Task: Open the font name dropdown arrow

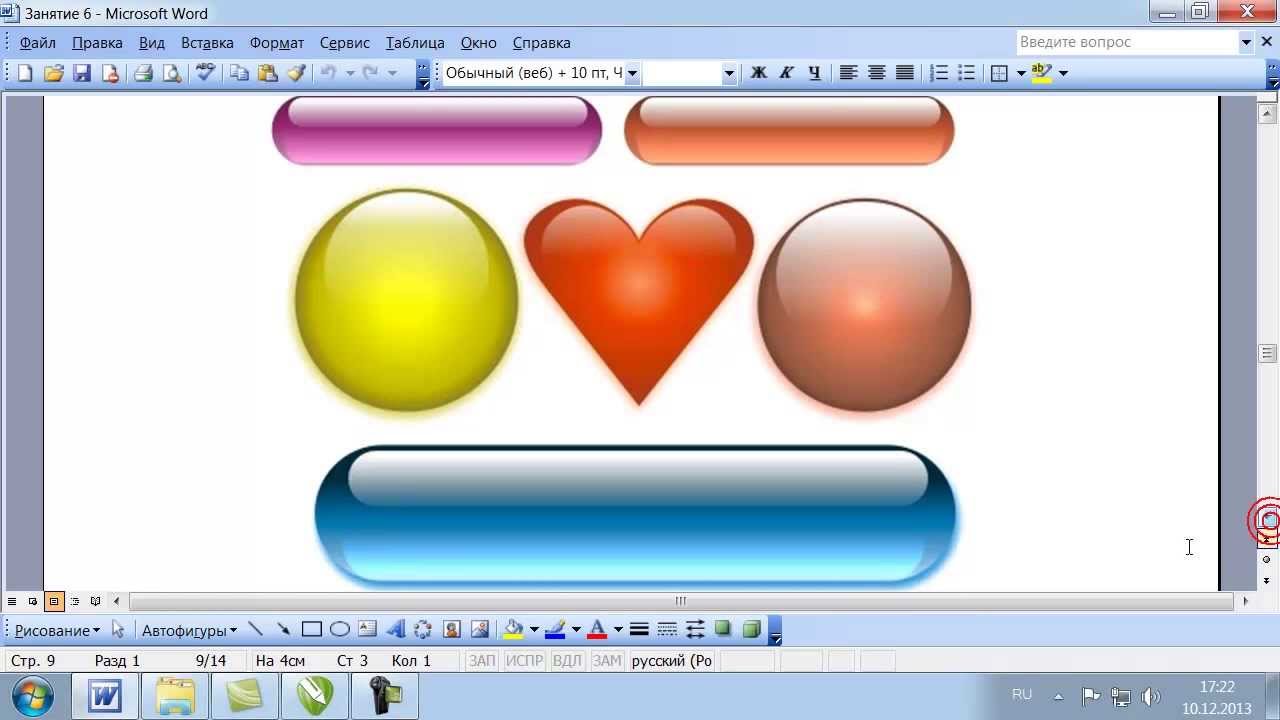Action: pos(729,73)
